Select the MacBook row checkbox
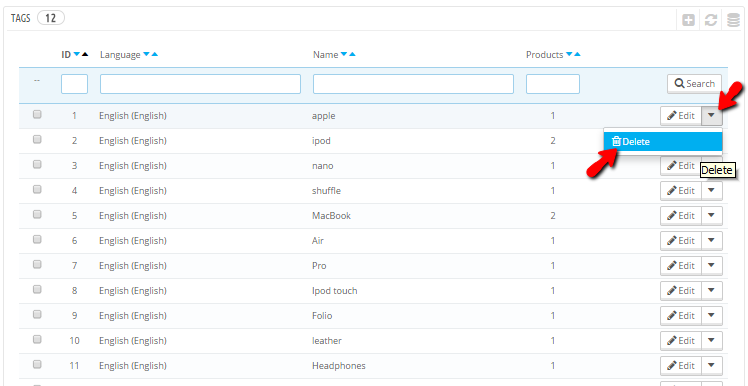 [x=37, y=215]
